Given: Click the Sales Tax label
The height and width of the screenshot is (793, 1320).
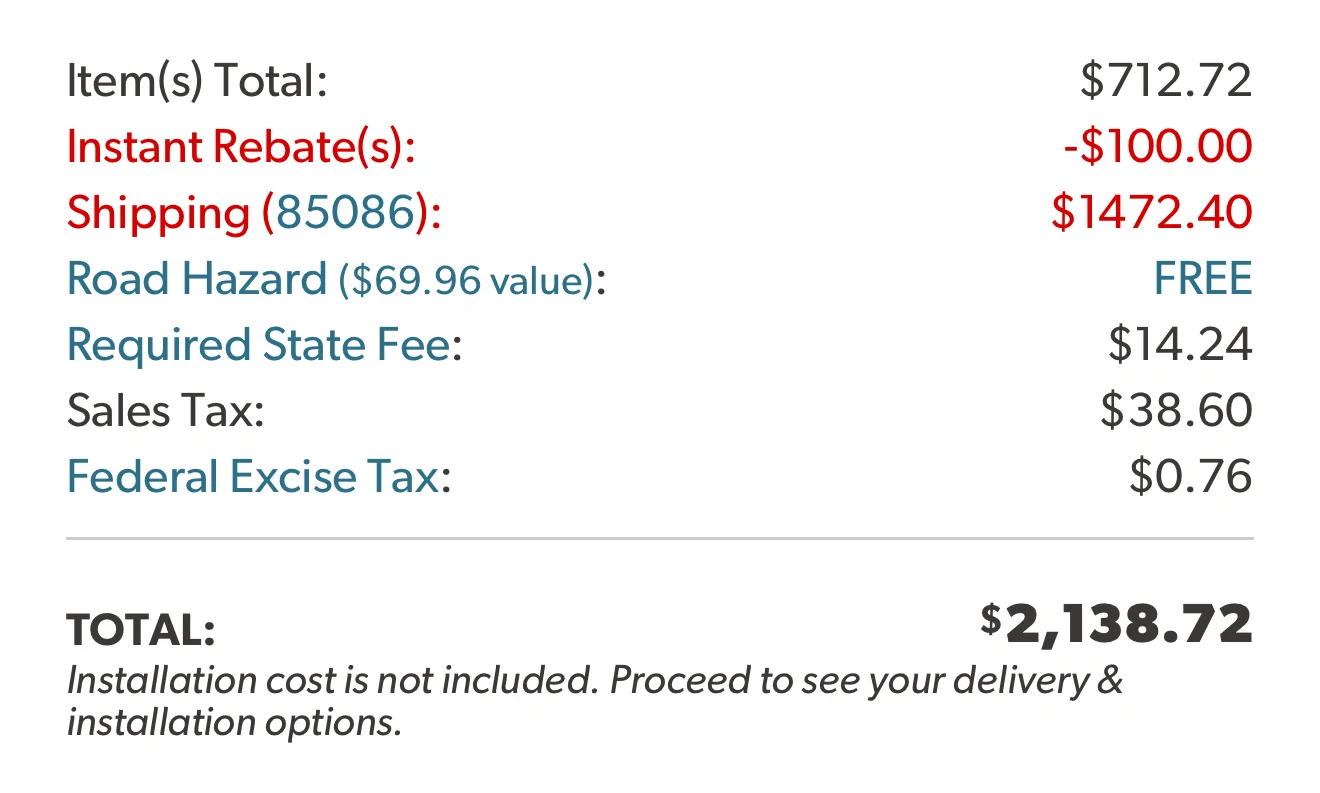Looking at the screenshot, I should 166,410.
